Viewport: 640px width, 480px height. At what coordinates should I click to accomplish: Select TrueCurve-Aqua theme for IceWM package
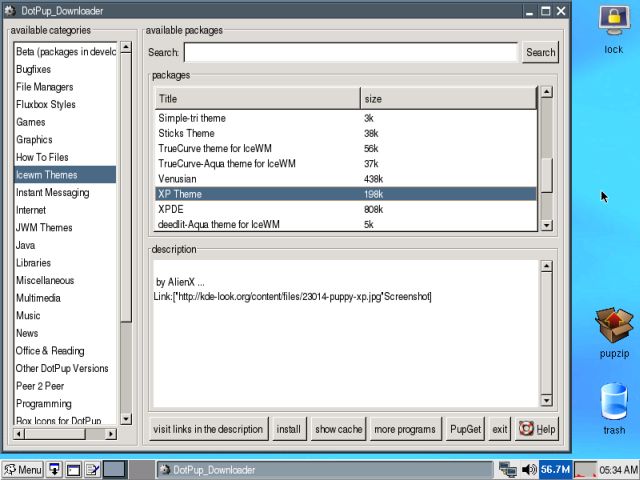click(346, 163)
